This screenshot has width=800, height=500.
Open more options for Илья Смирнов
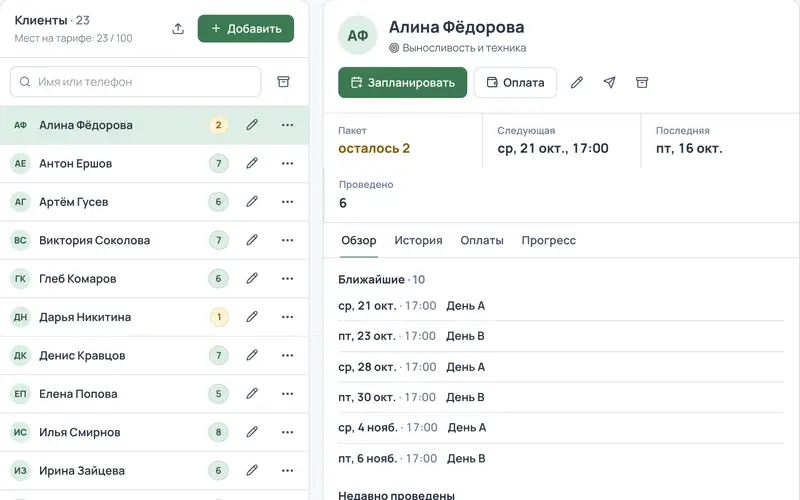pos(287,432)
